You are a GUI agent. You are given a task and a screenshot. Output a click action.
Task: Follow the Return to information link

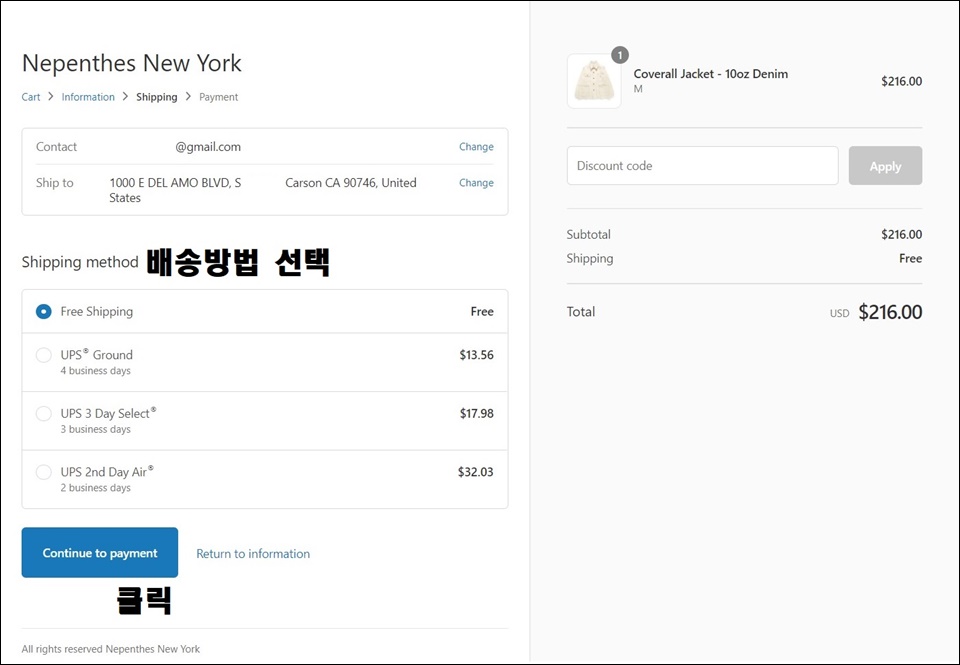[x=253, y=554]
